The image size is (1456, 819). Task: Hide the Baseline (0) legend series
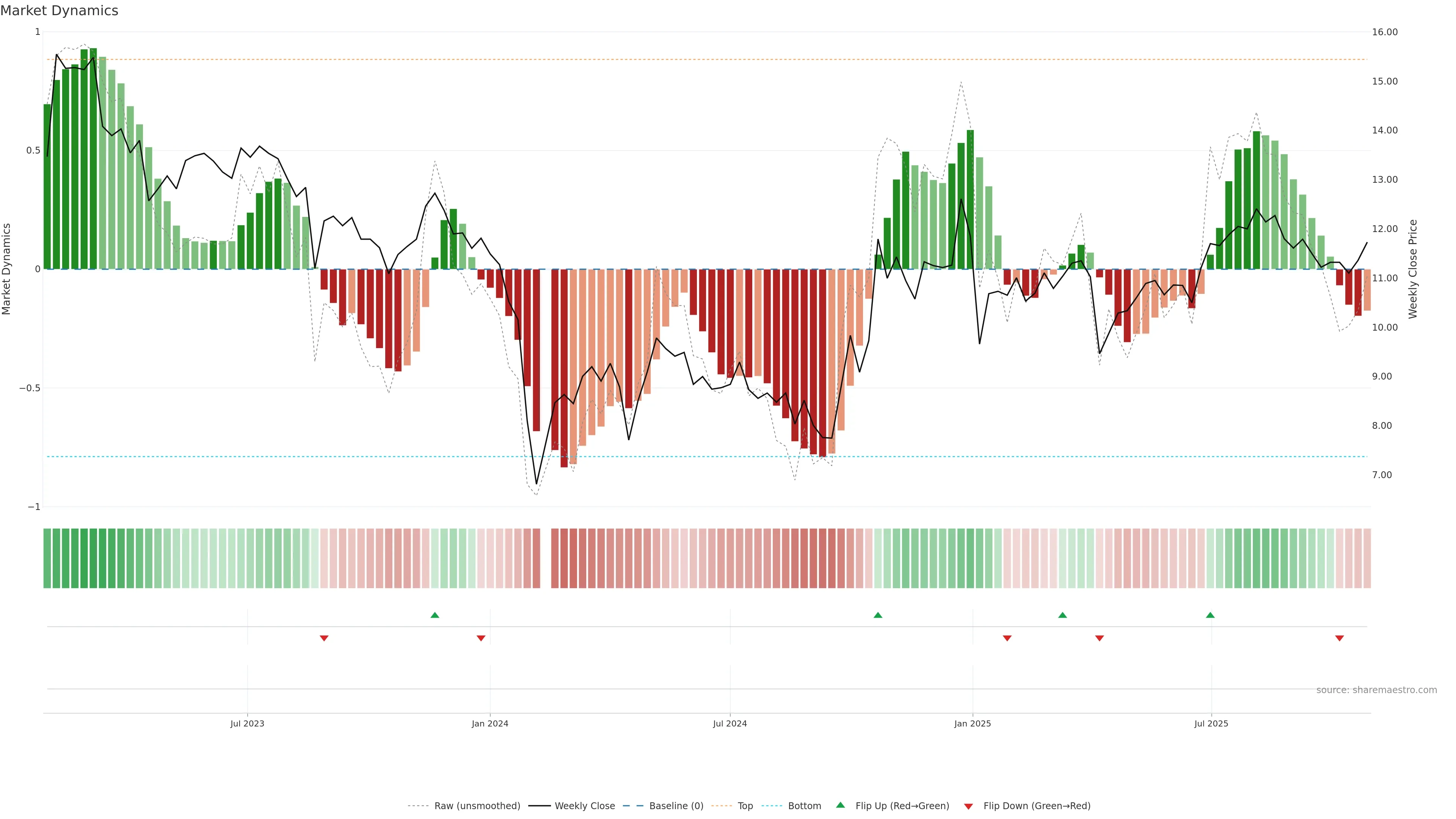point(676,806)
